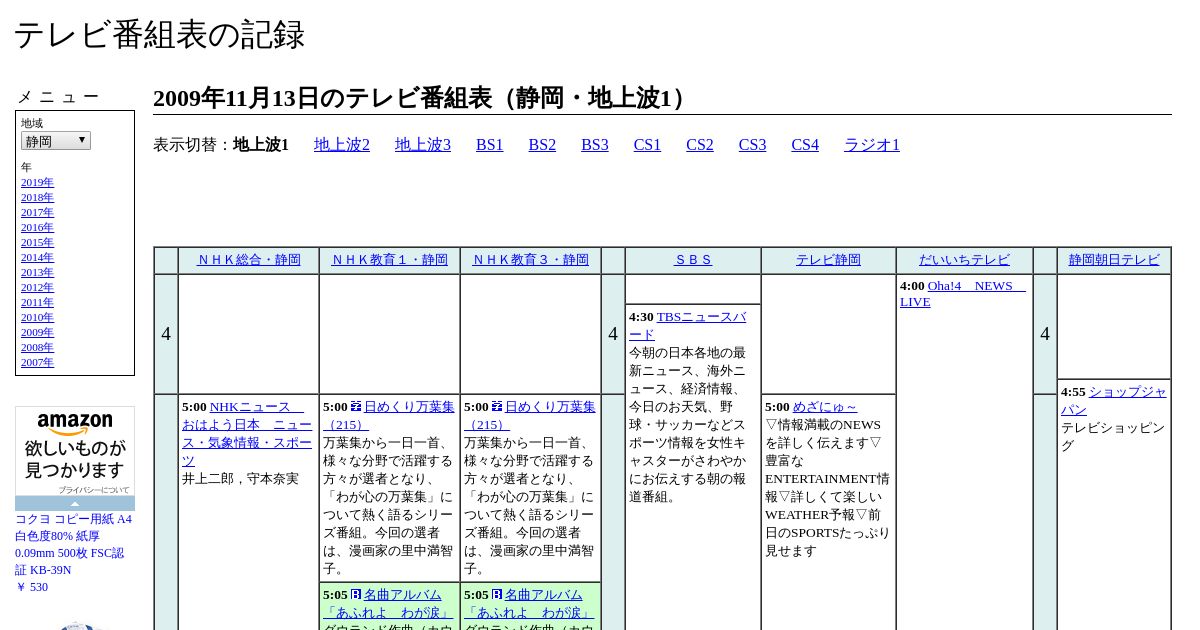Screen dimensions: 1200x630
Task: Open the ショップジャパン program link
Action: 1114,400
